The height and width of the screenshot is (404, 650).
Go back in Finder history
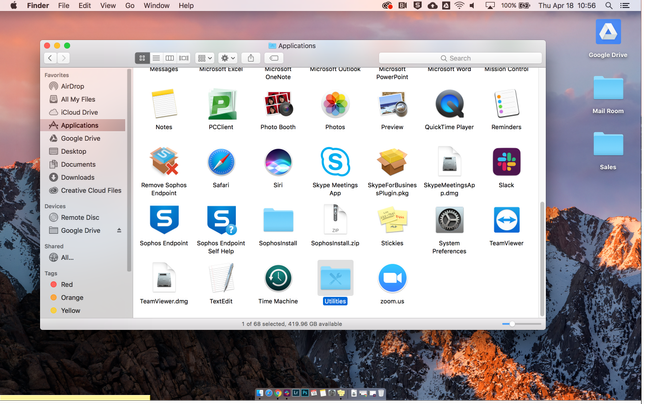click(x=50, y=58)
